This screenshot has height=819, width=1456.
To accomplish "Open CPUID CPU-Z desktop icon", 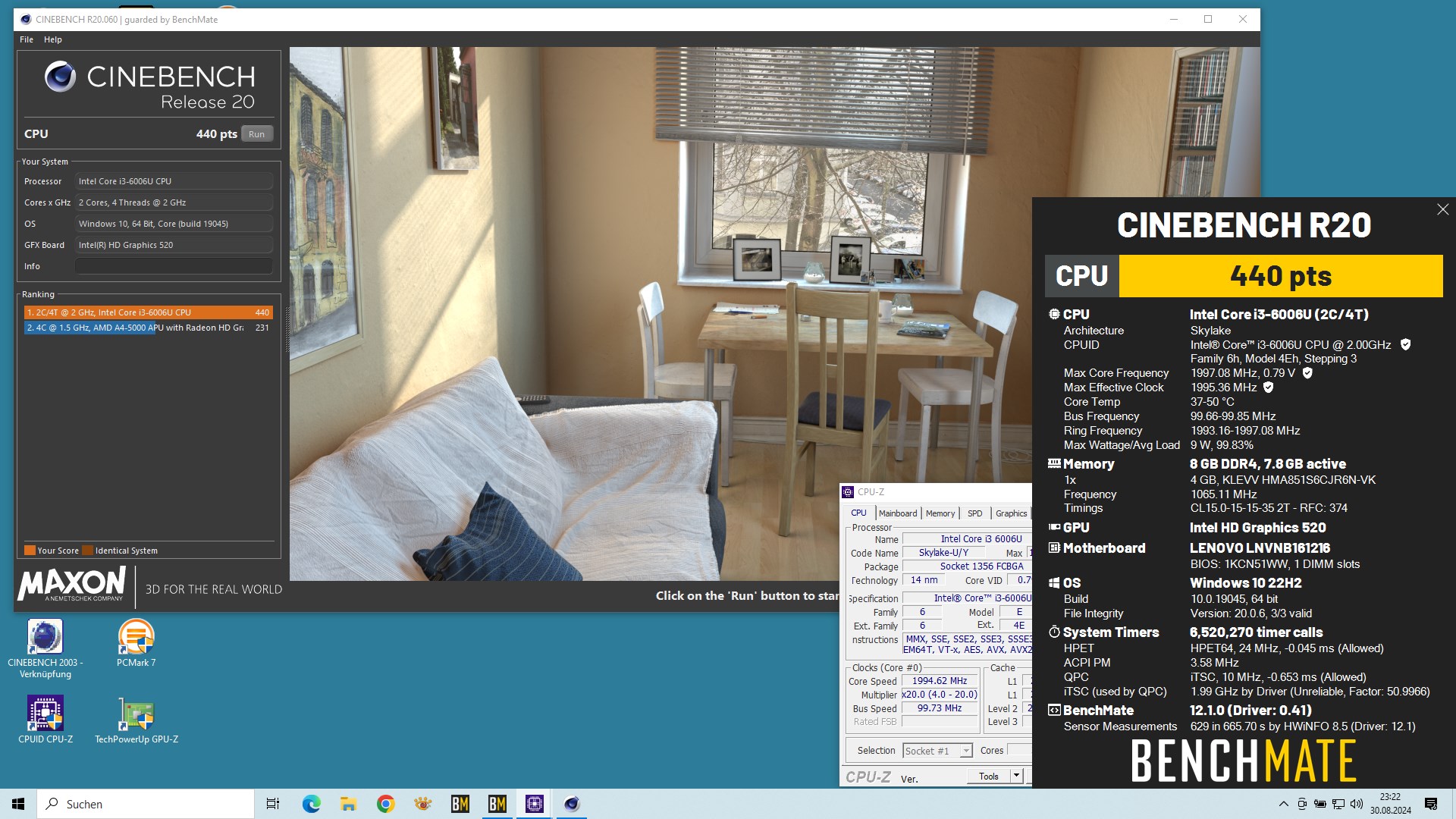I will [x=45, y=720].
